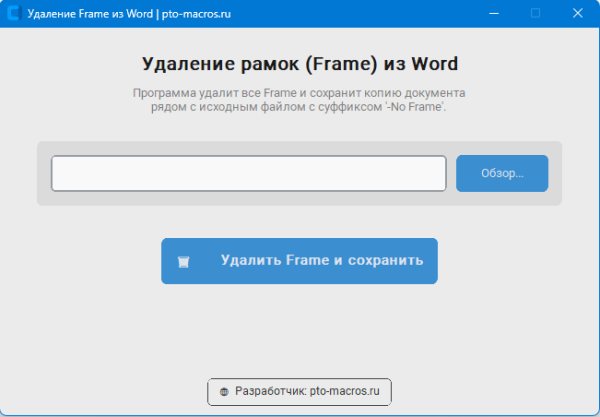
Task: Click the description text about '-No Frame' suffix
Action: 299,100
